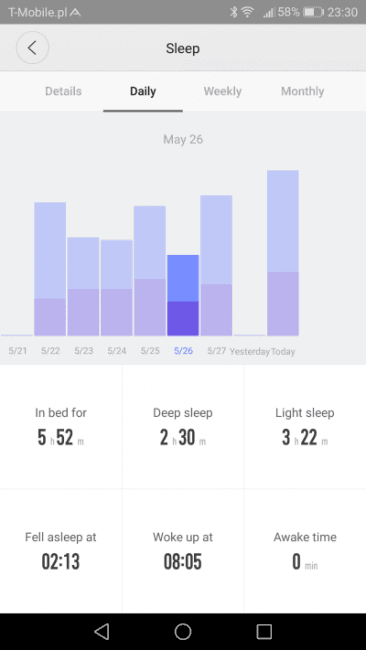
Task: Select the Today sleep bar
Action: click(283, 253)
